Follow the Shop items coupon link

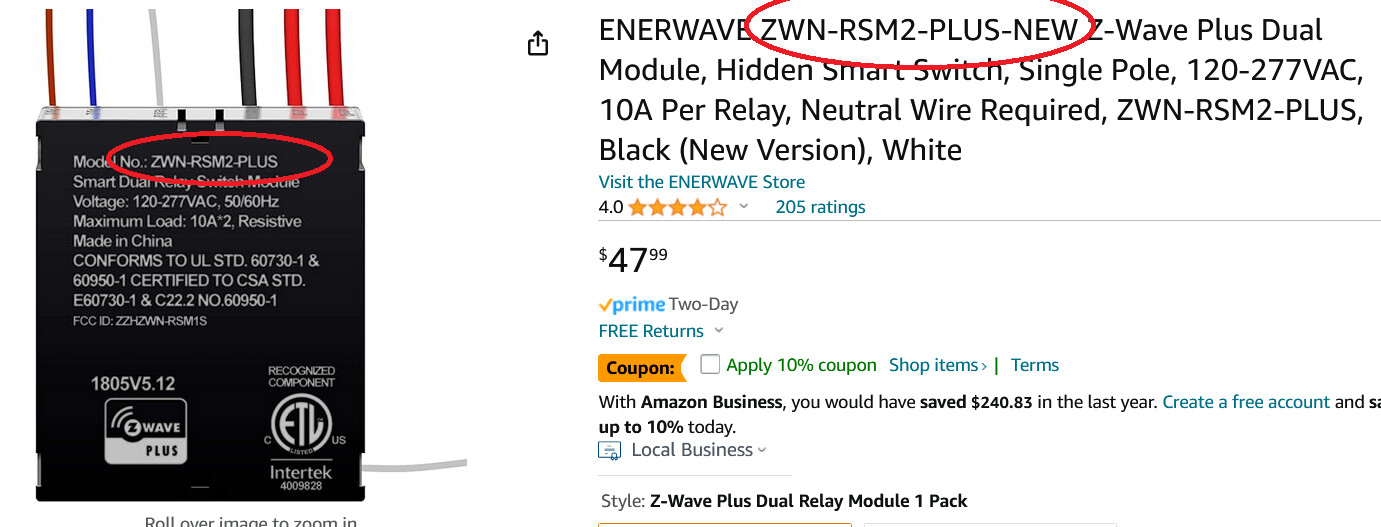click(x=937, y=365)
